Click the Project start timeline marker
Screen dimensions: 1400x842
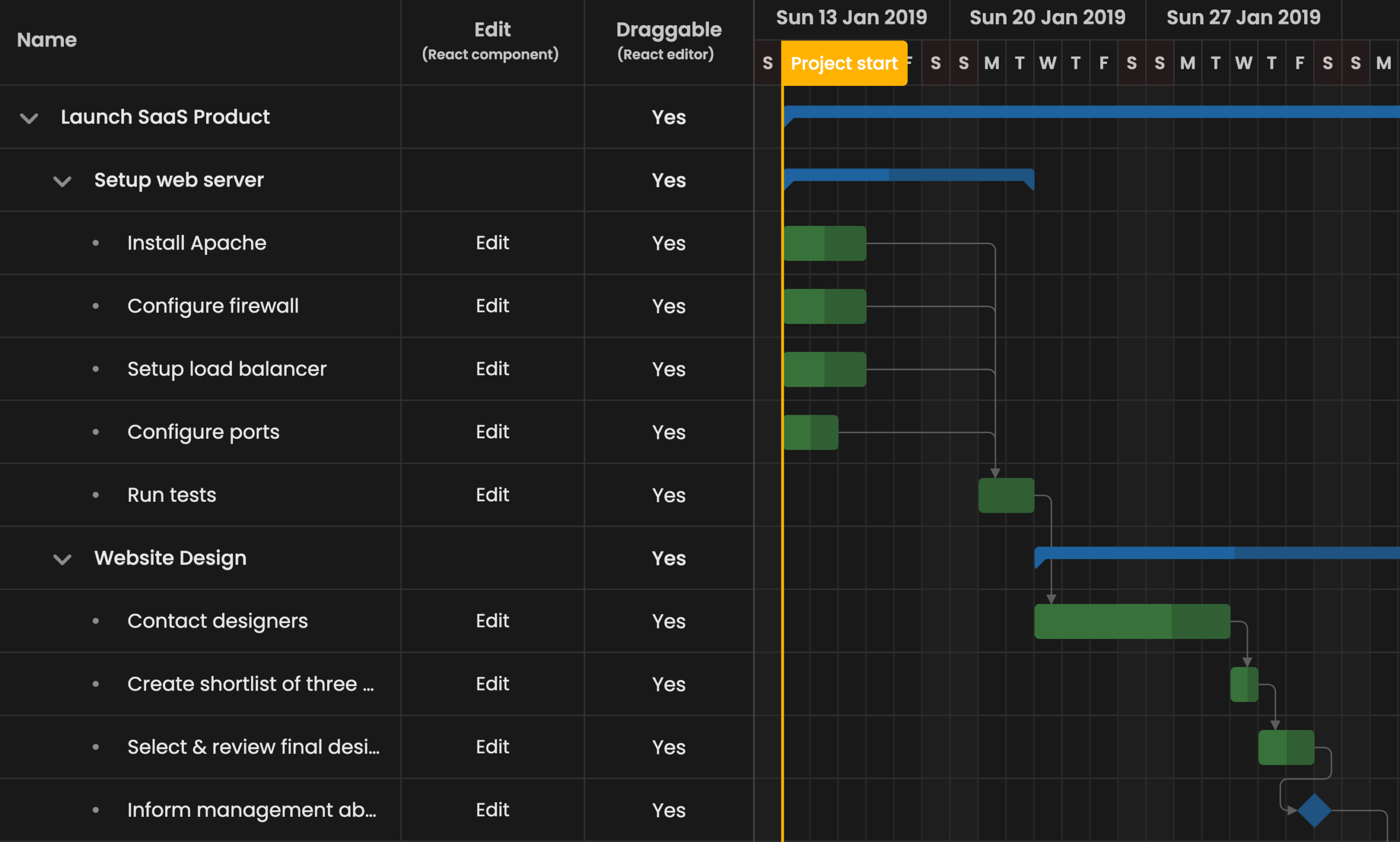coord(844,63)
